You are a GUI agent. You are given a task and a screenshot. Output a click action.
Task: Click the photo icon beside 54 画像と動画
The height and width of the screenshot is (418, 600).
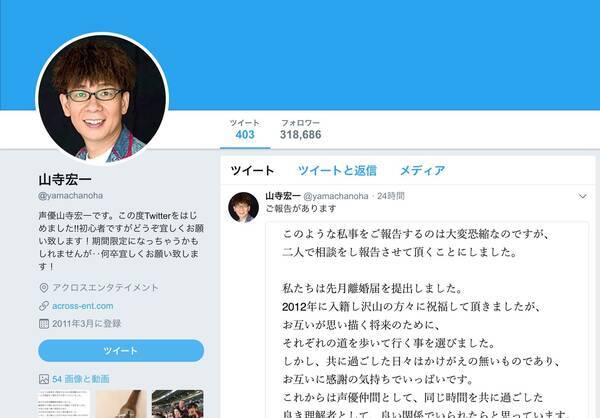[x=44, y=379]
